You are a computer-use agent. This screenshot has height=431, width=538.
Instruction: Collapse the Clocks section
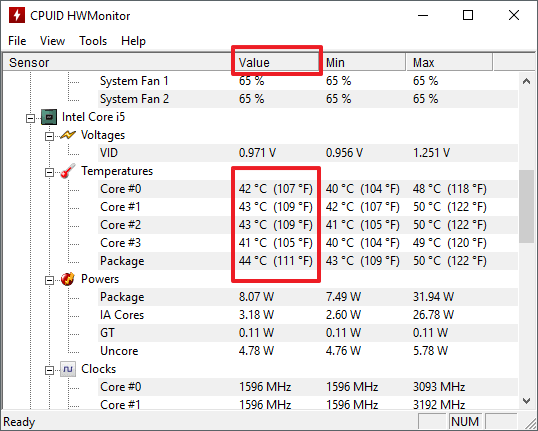click(49, 371)
